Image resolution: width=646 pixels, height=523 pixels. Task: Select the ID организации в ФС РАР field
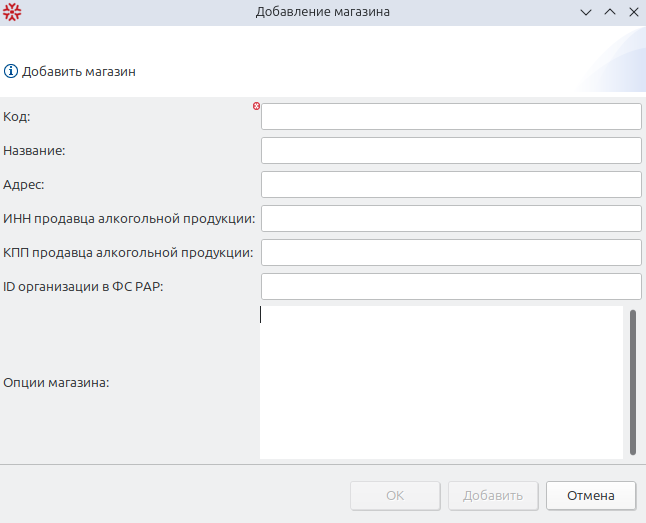pyautogui.click(x=451, y=286)
